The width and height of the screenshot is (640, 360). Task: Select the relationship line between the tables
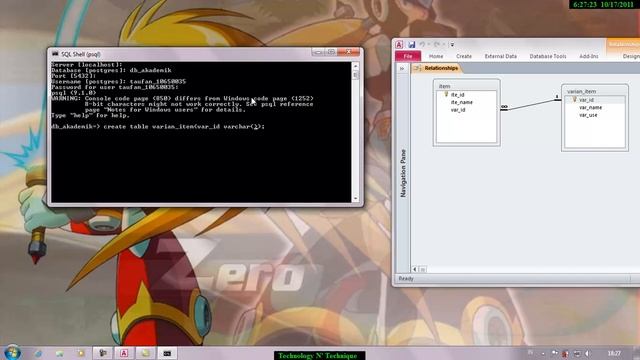(x=531, y=104)
